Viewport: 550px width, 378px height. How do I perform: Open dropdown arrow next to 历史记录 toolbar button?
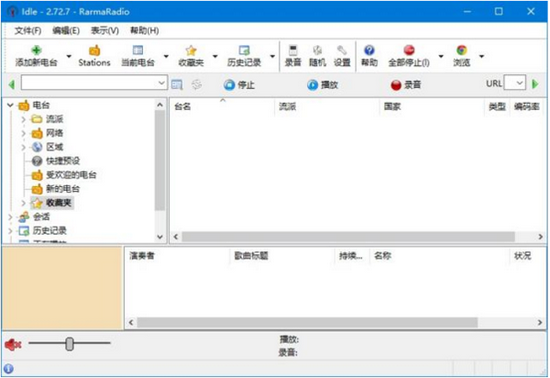(x=273, y=56)
